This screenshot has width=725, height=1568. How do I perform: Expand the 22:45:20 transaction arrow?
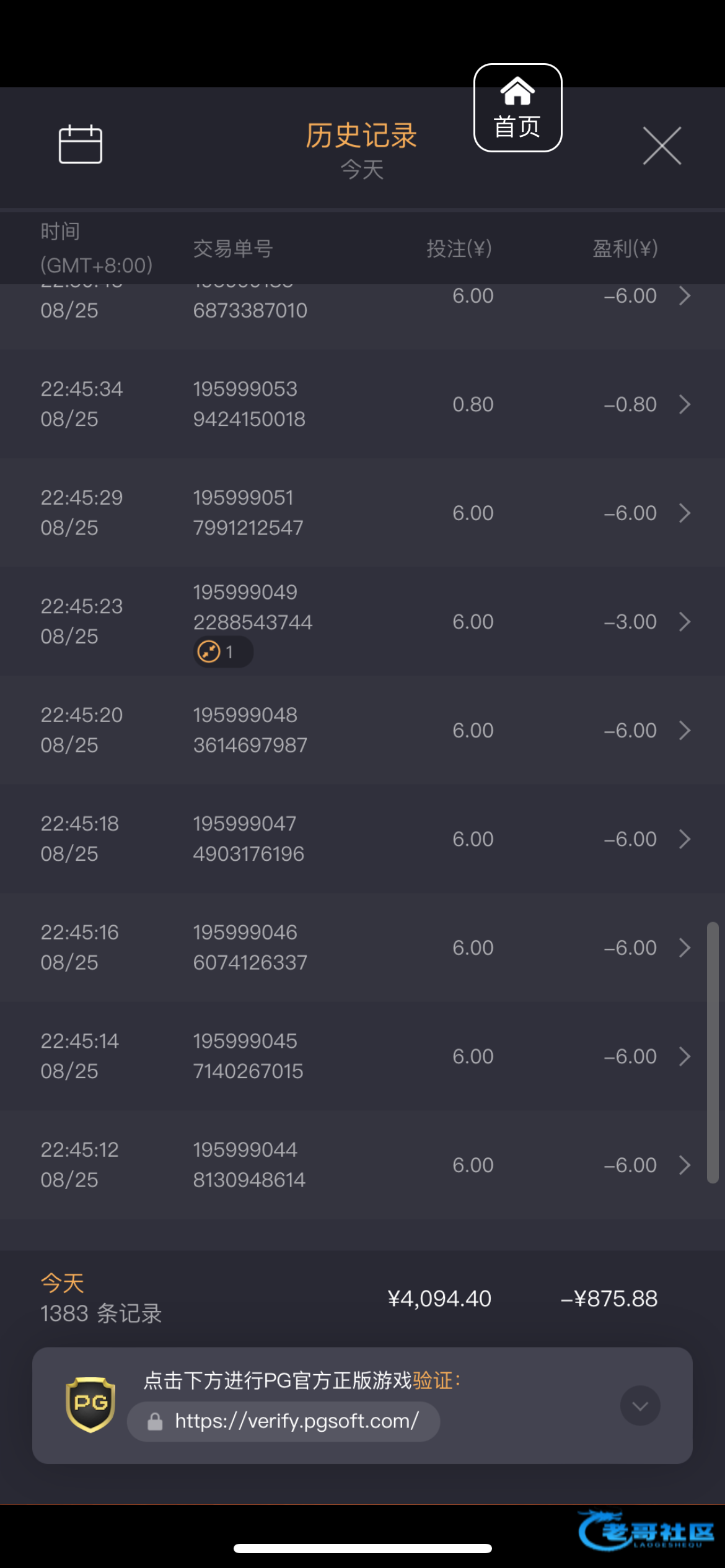point(684,730)
